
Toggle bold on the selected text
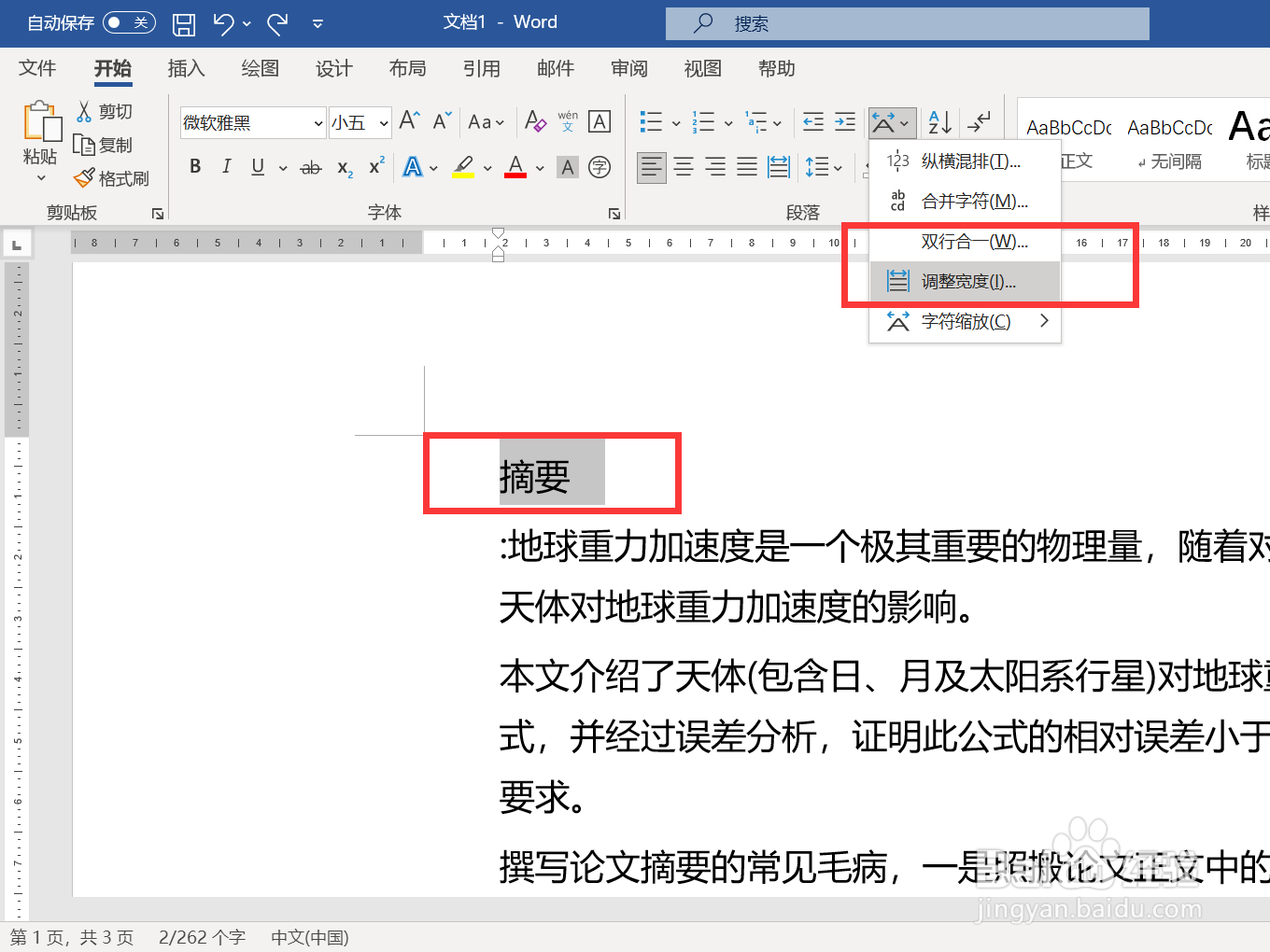[x=195, y=166]
